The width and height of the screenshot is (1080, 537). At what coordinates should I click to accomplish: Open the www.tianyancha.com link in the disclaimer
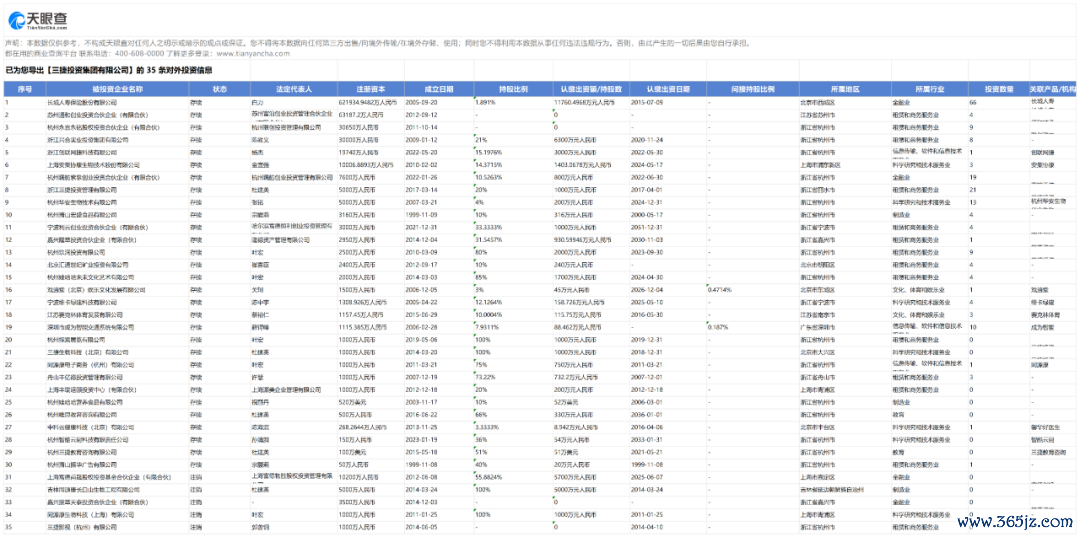click(x=253, y=53)
